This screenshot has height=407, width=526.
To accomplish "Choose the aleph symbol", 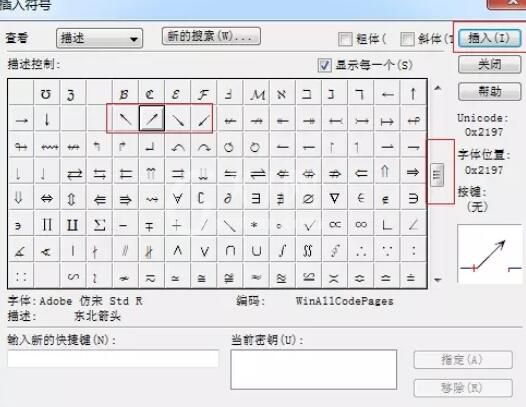I will pos(282,94).
